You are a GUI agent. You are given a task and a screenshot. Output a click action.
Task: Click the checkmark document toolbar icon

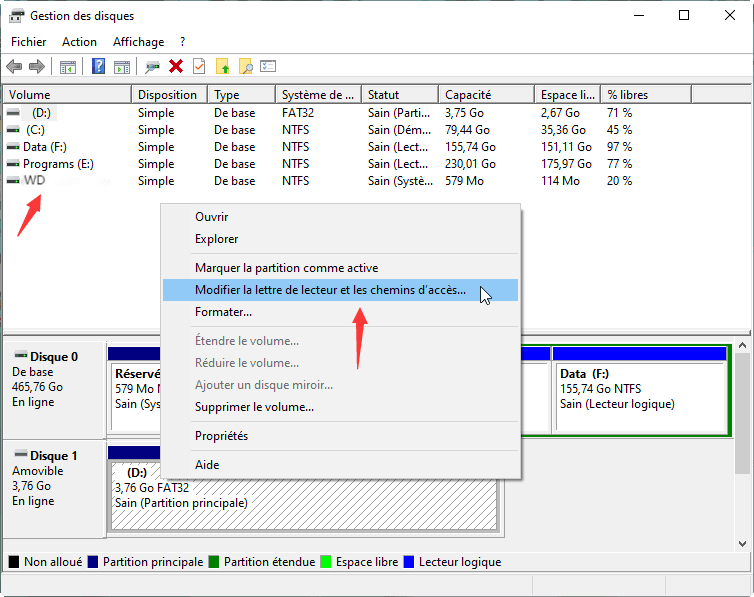[x=198, y=66]
